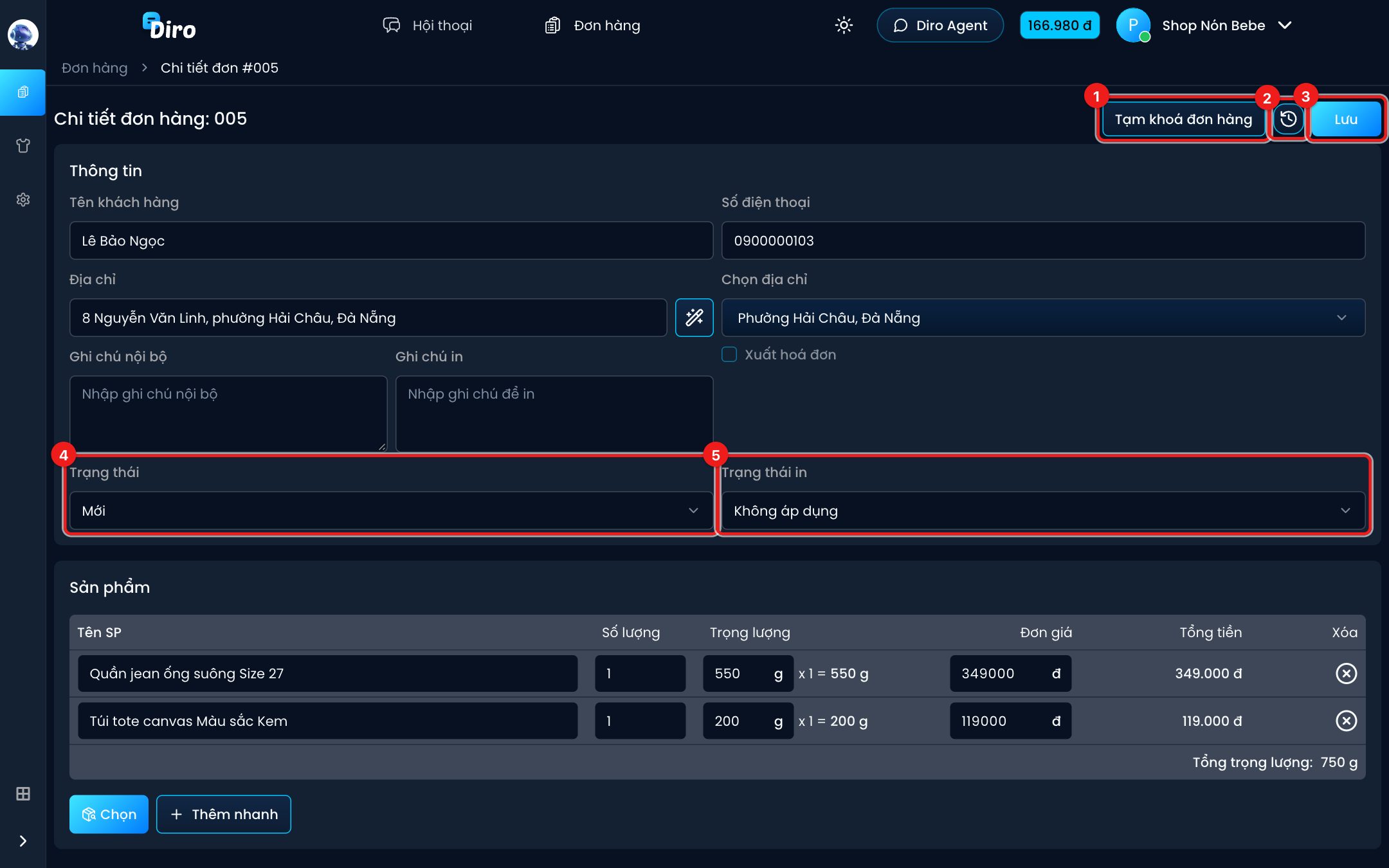Screen dimensions: 1389x868
Task: Go to the Đơn hàng top tab
Action: 592,25
